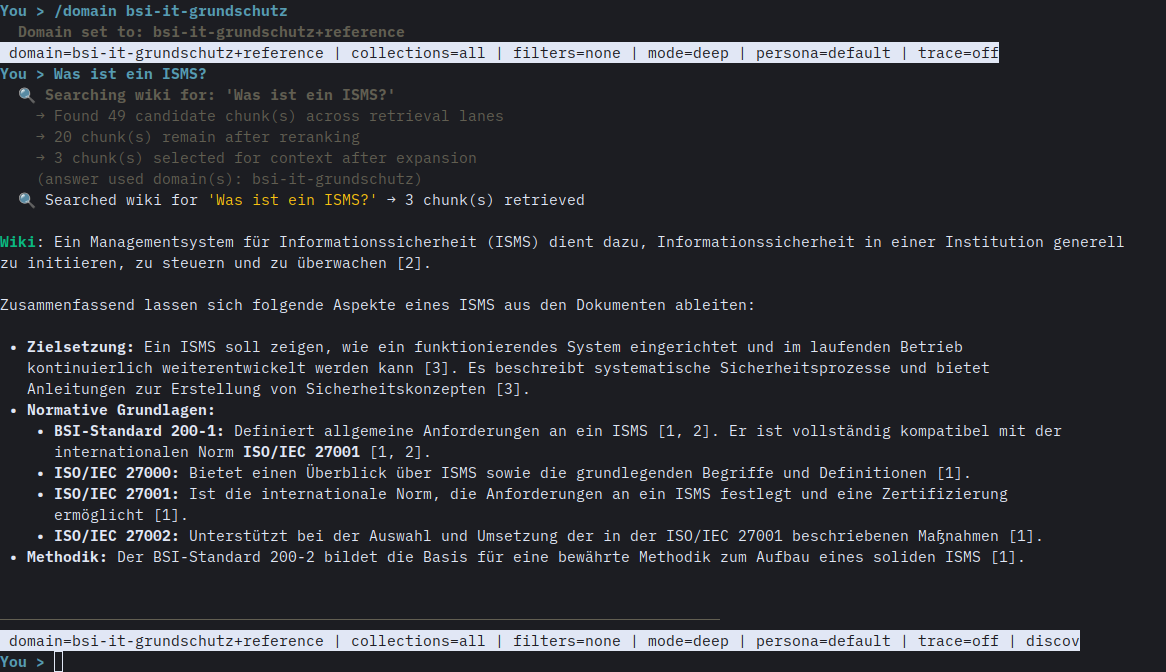Click the 'You > Was ist ein ISMS?' question line
Image resolution: width=1166 pixels, height=672 pixels.
pos(103,74)
